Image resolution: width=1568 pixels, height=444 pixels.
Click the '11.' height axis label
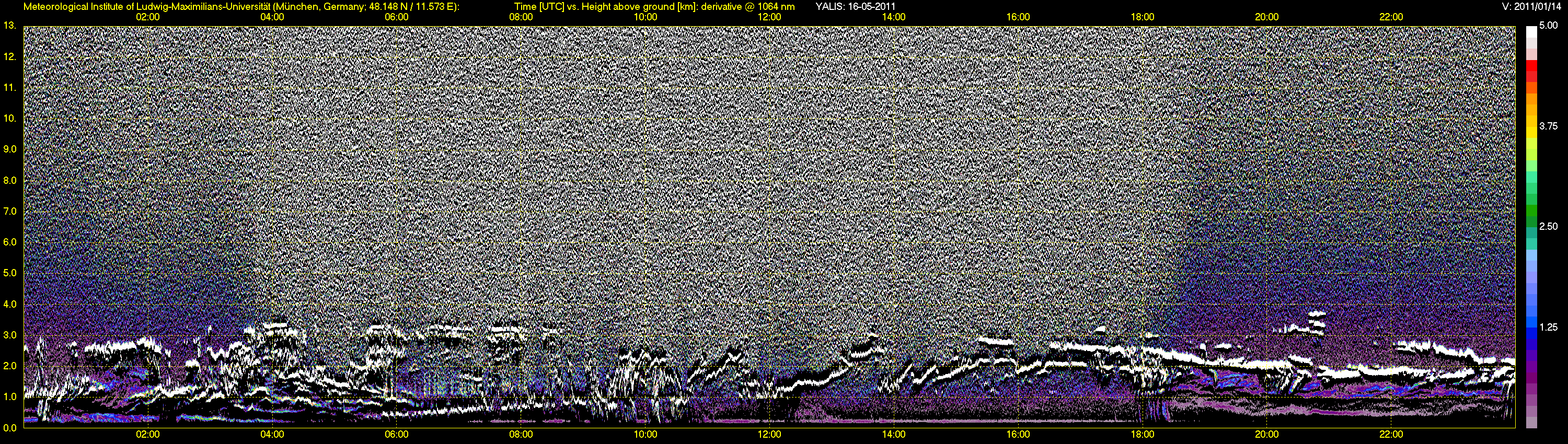point(10,88)
